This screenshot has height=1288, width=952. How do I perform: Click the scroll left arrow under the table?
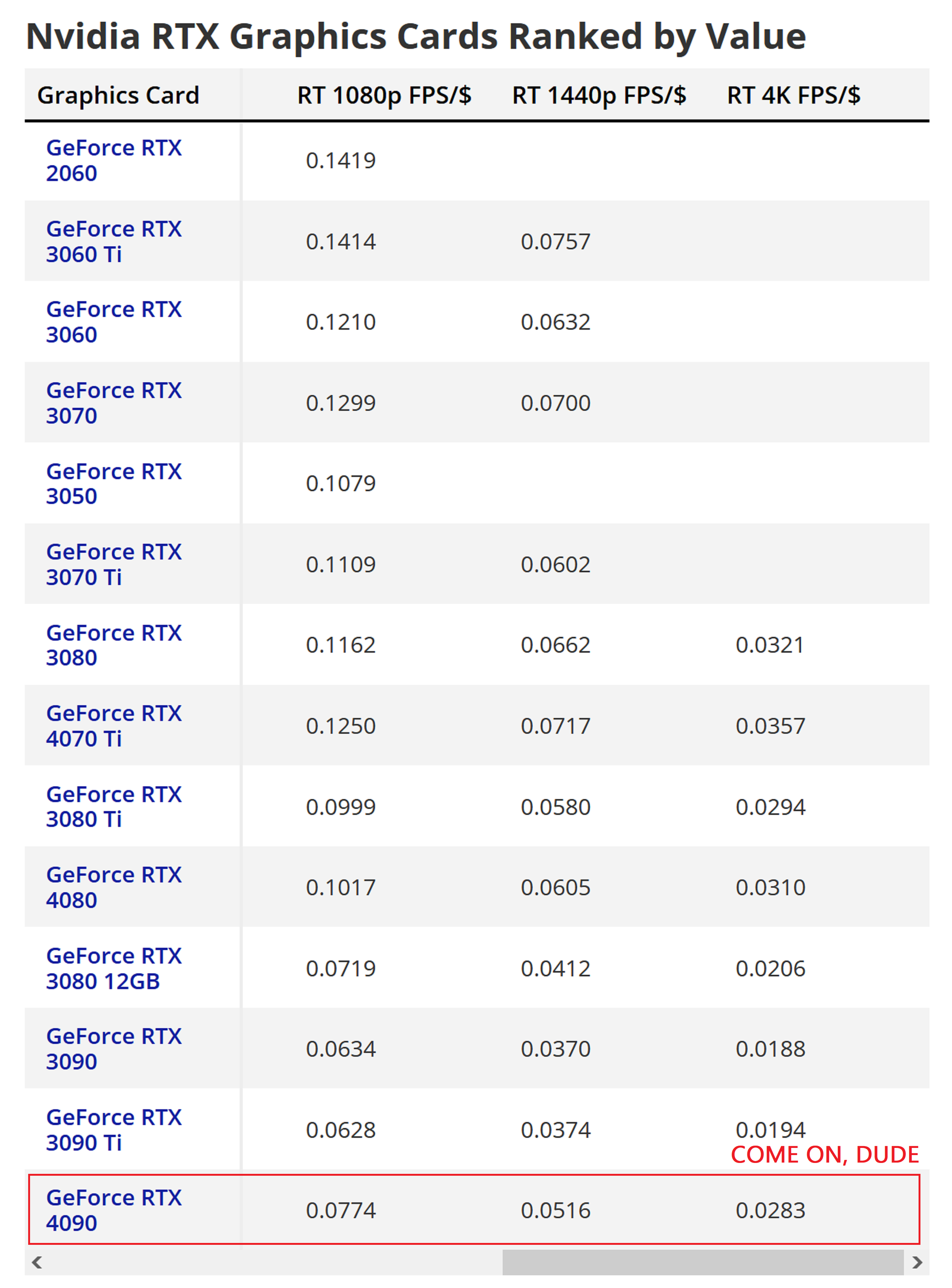[37, 1263]
